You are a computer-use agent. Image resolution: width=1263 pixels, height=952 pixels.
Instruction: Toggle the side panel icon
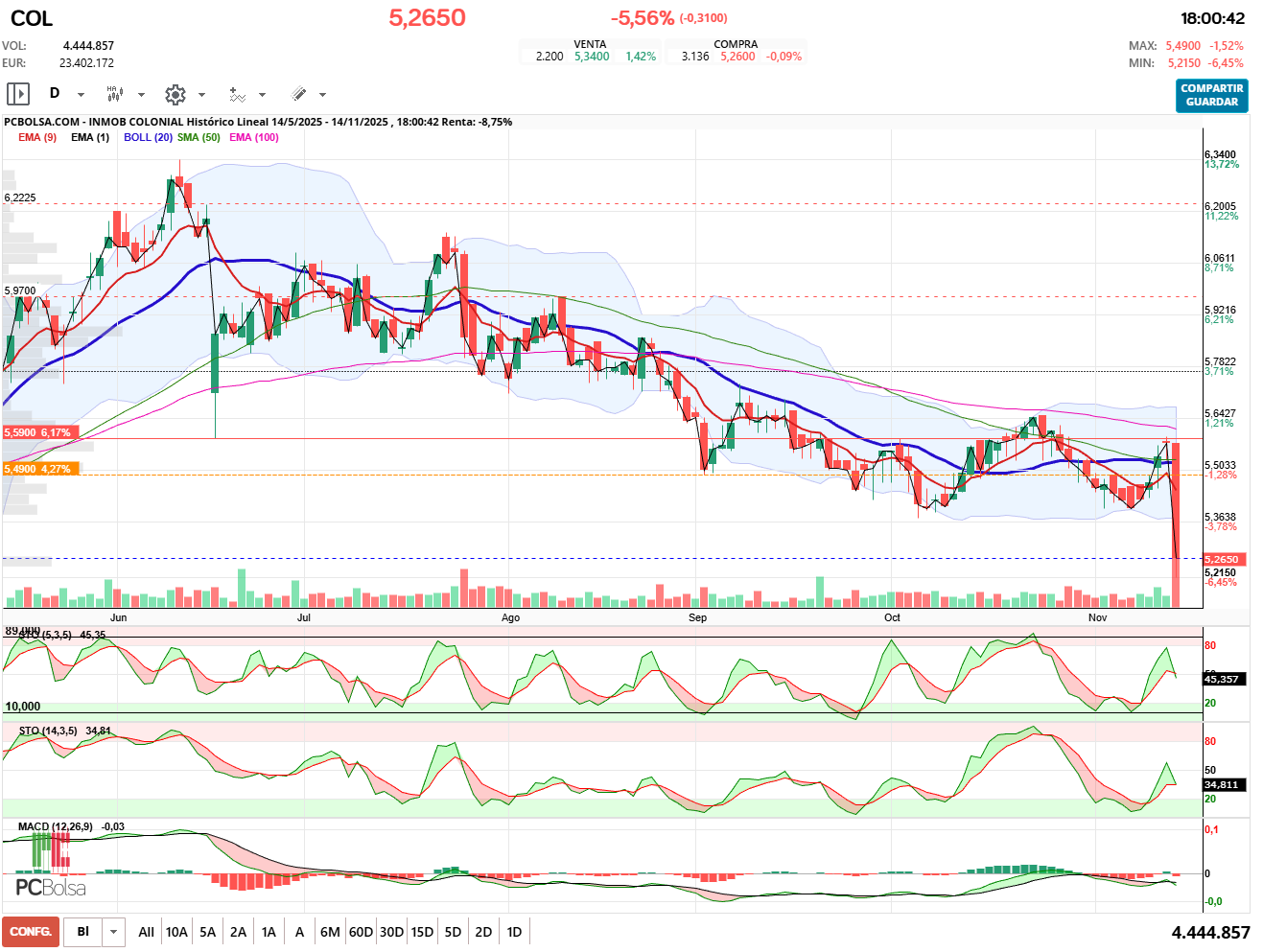pyautogui.click(x=18, y=94)
